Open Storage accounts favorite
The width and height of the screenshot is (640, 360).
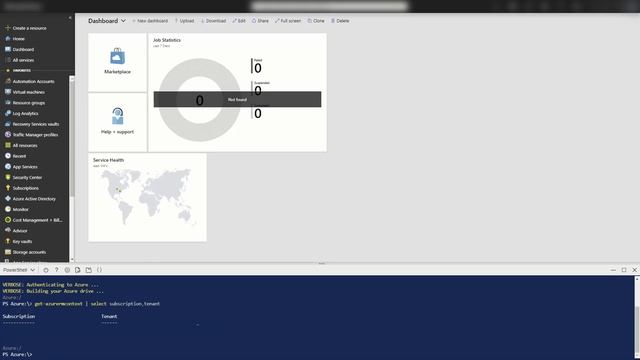(25, 252)
